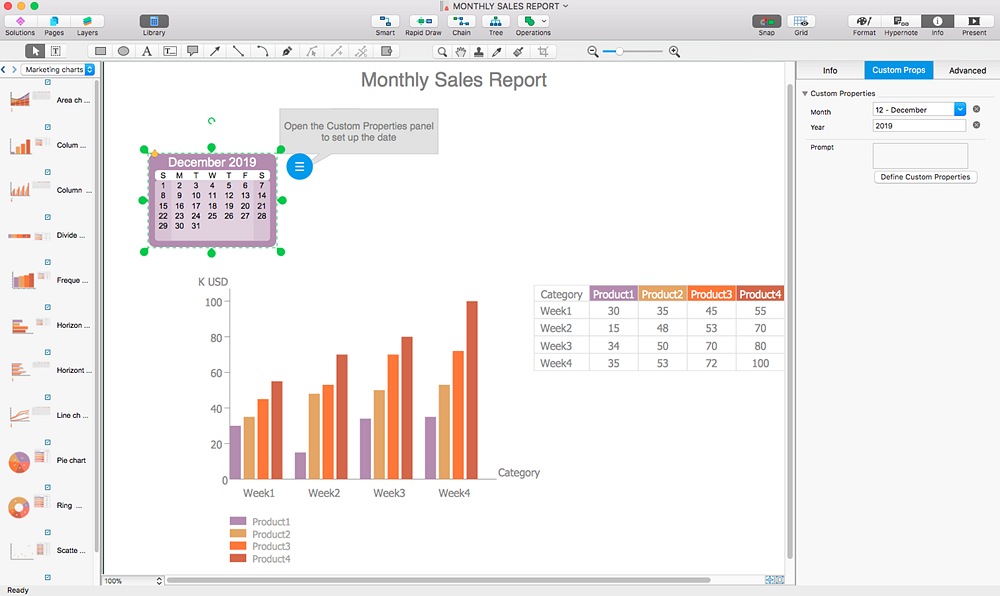Toggle the Library panel
Image resolution: width=1000 pixels, height=596 pixels.
click(154, 21)
